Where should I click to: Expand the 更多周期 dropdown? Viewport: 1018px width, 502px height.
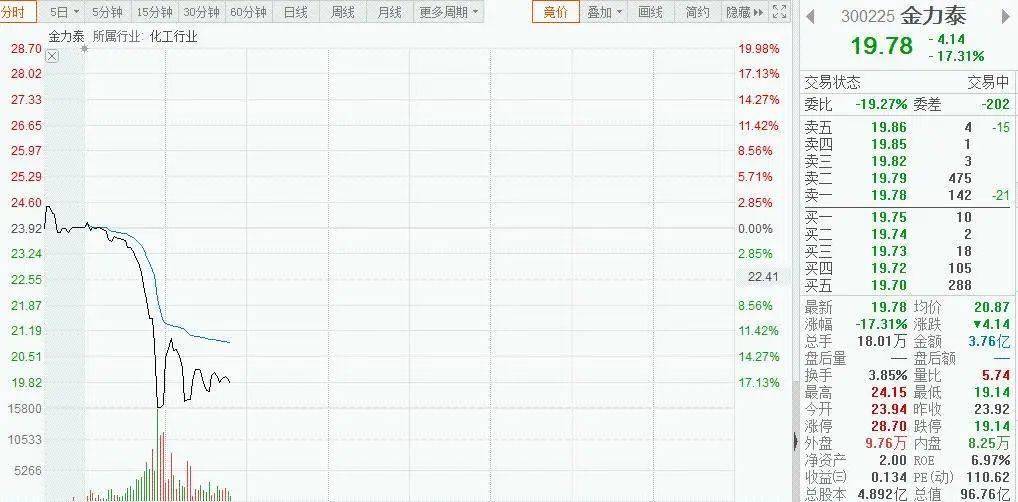coord(449,12)
